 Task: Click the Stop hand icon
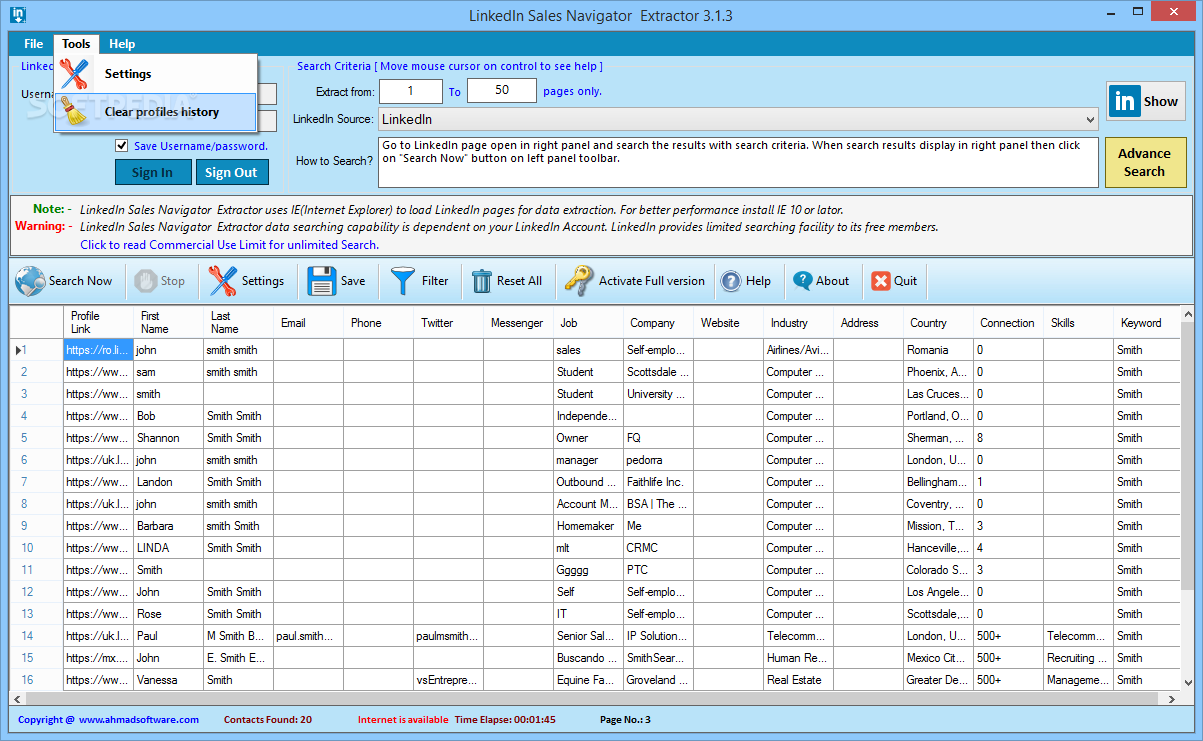146,281
